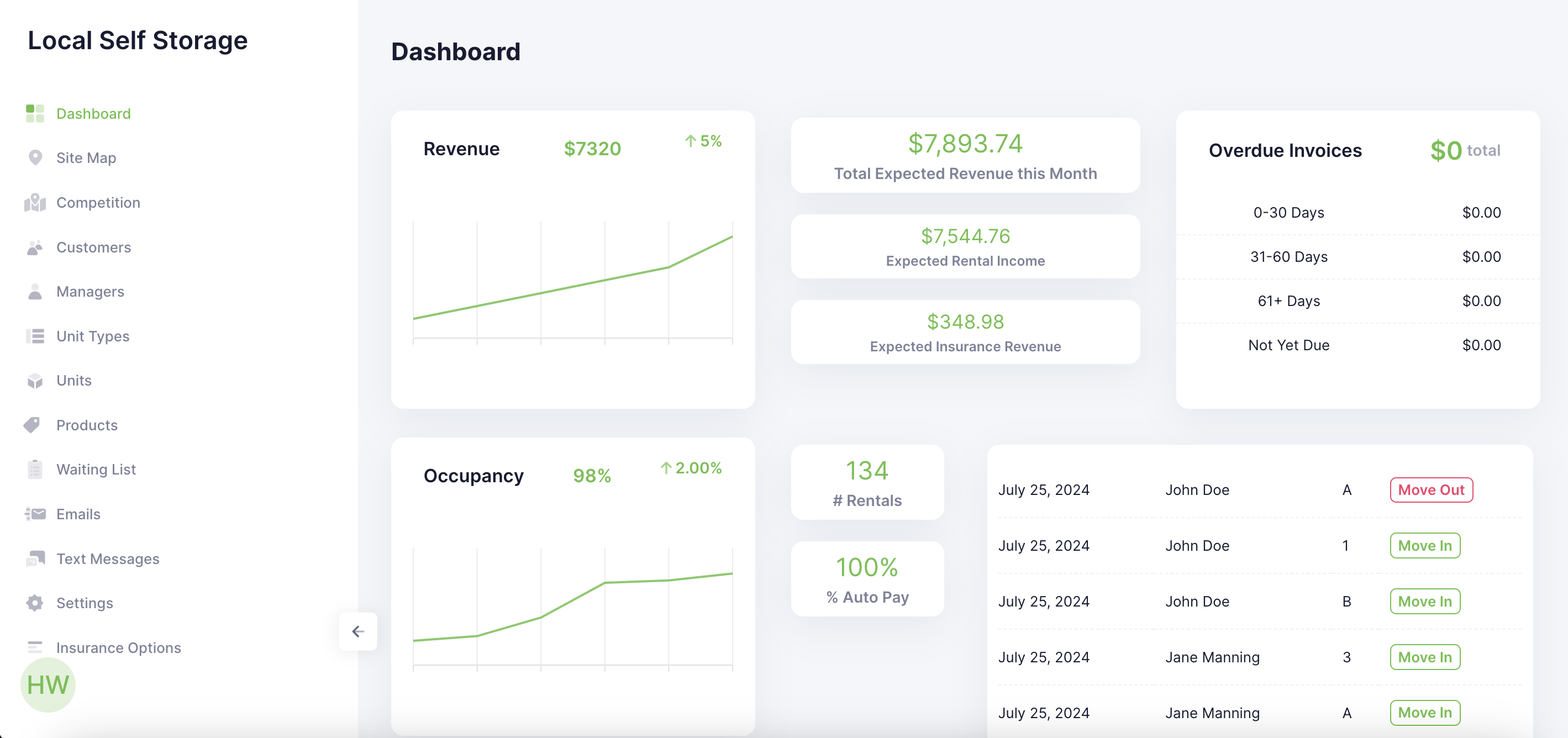Image resolution: width=1568 pixels, height=738 pixels.
Task: Navigate to Customers
Action: (x=93, y=247)
